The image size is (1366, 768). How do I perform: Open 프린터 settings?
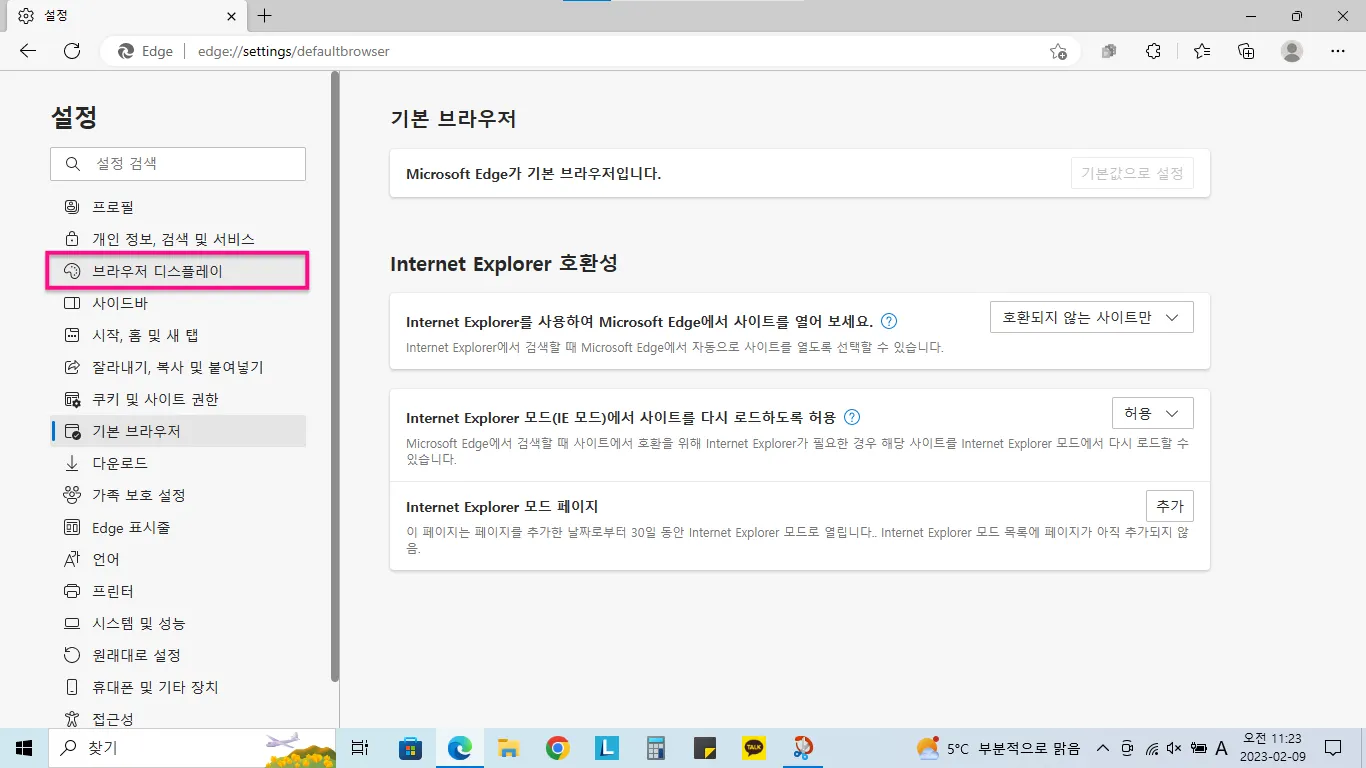(x=178, y=591)
